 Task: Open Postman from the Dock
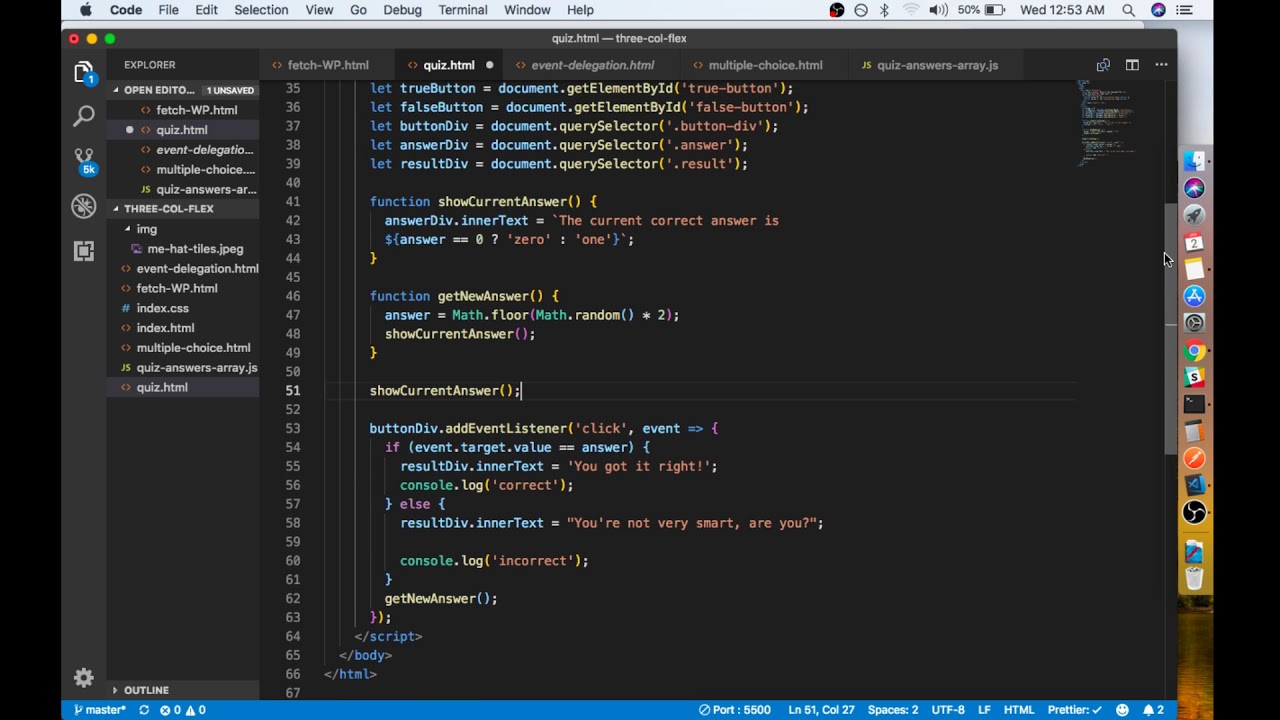click(1194, 458)
